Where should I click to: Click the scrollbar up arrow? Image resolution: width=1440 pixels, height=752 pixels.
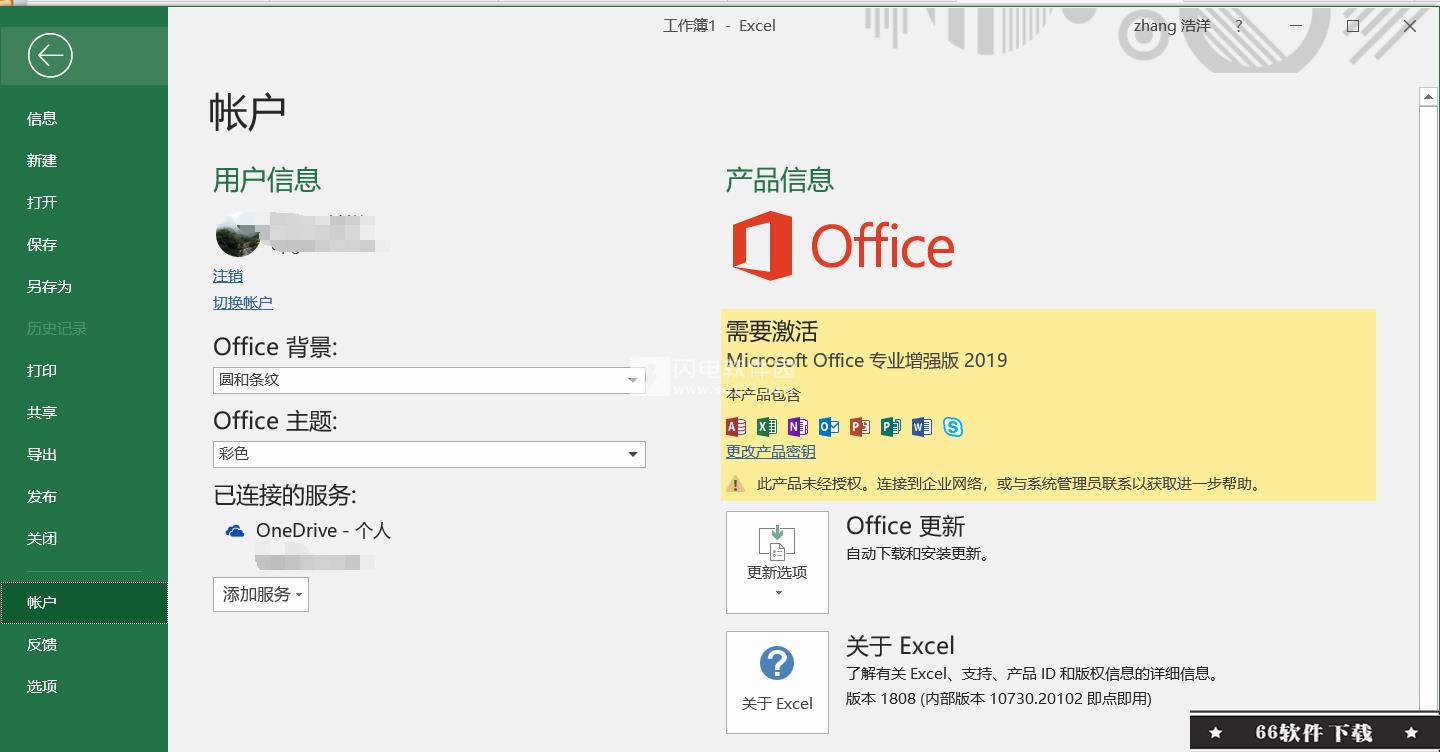pos(1428,96)
